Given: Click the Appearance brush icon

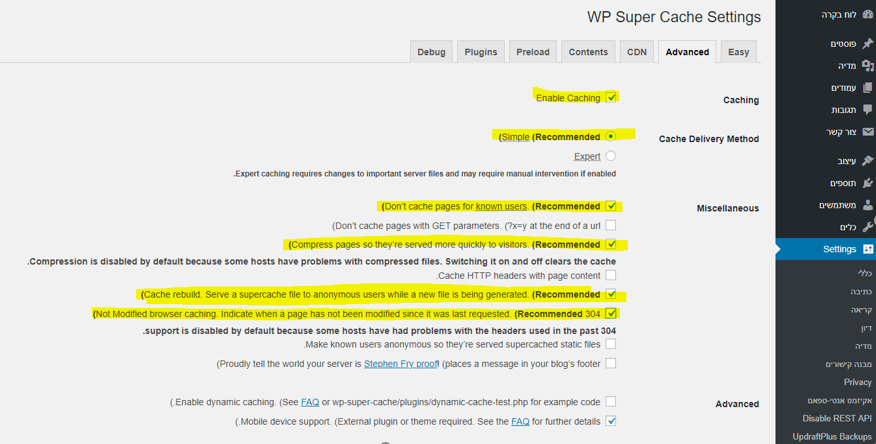Looking at the screenshot, I should tap(868, 160).
